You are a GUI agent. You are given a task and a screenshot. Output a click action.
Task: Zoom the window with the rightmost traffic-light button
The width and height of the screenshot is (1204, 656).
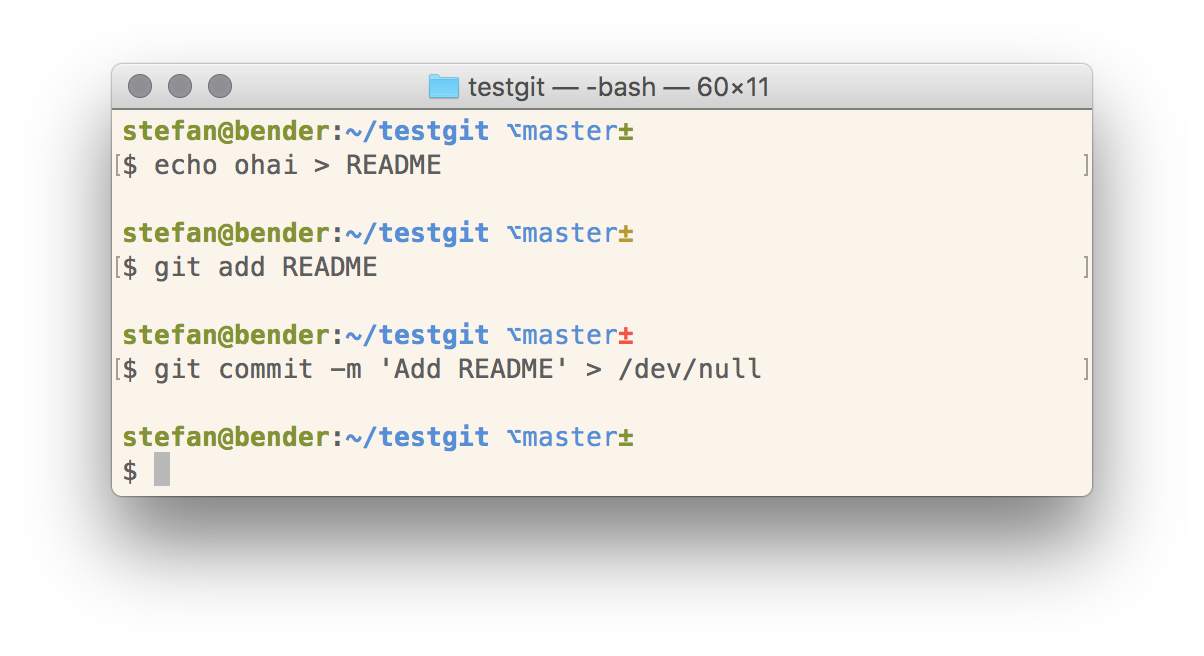coord(220,87)
